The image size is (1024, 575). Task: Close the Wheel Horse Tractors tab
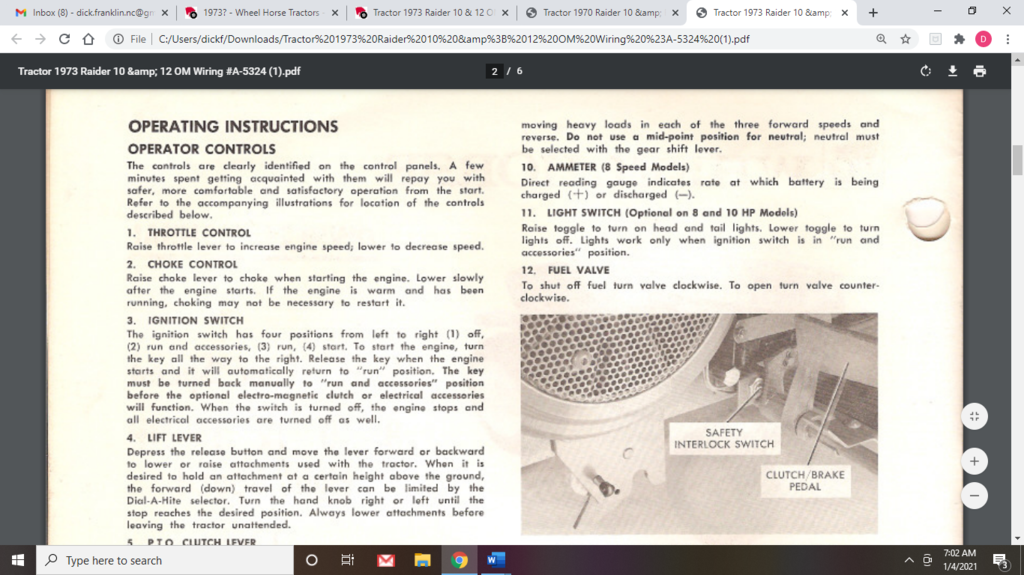click(x=335, y=12)
